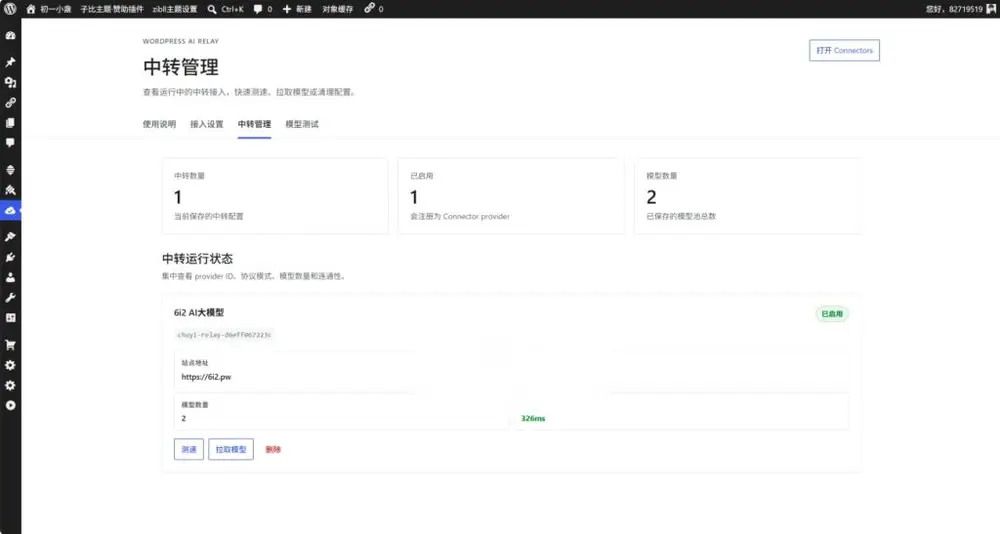Click the 中转运行状态 heading

(197, 258)
